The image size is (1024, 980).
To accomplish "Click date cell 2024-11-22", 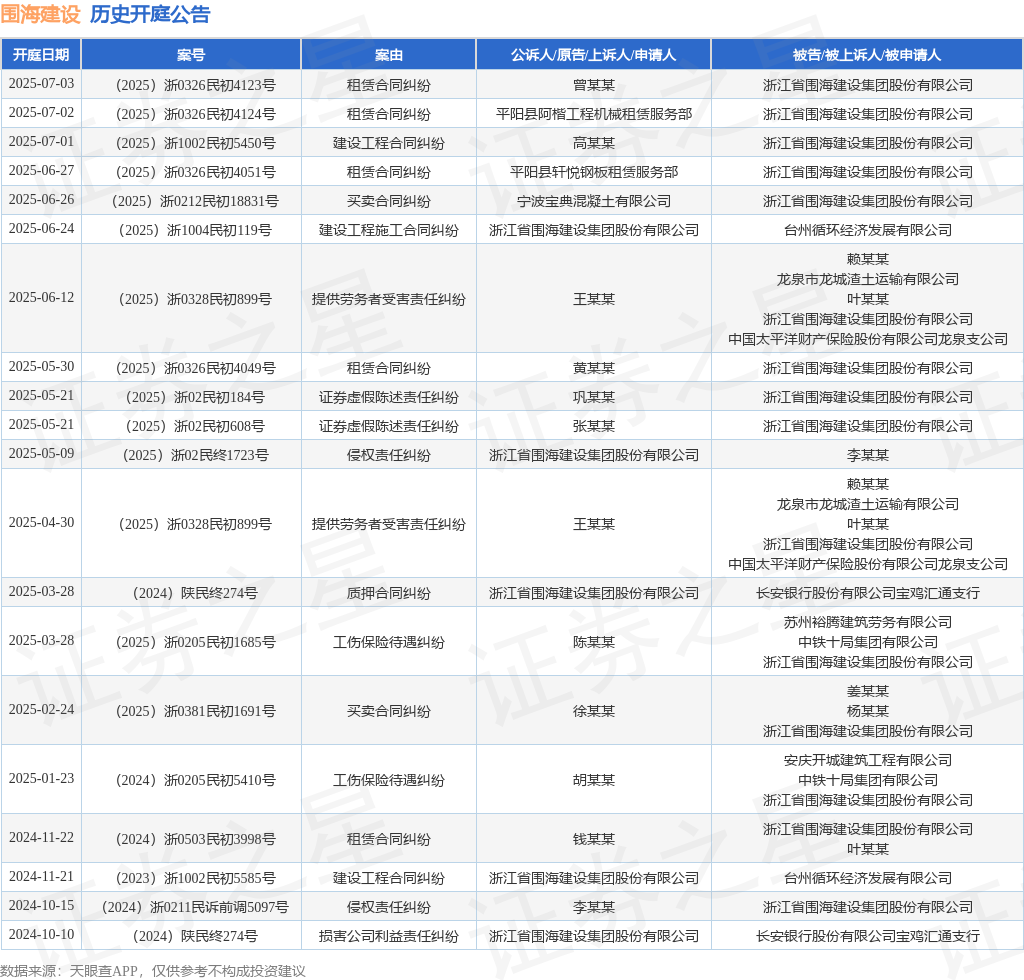I will 41,837.
